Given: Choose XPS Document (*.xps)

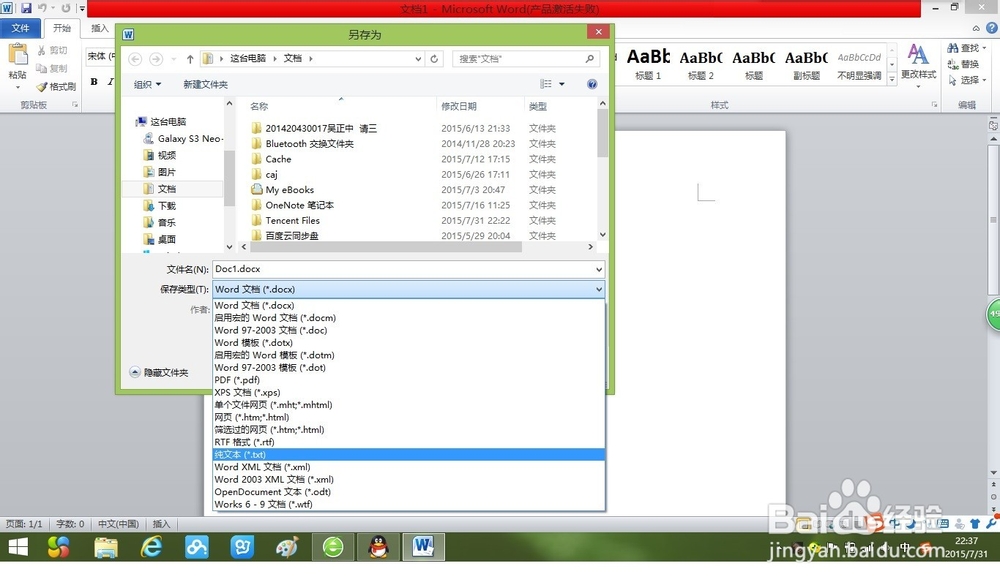Looking at the screenshot, I should tap(408, 392).
